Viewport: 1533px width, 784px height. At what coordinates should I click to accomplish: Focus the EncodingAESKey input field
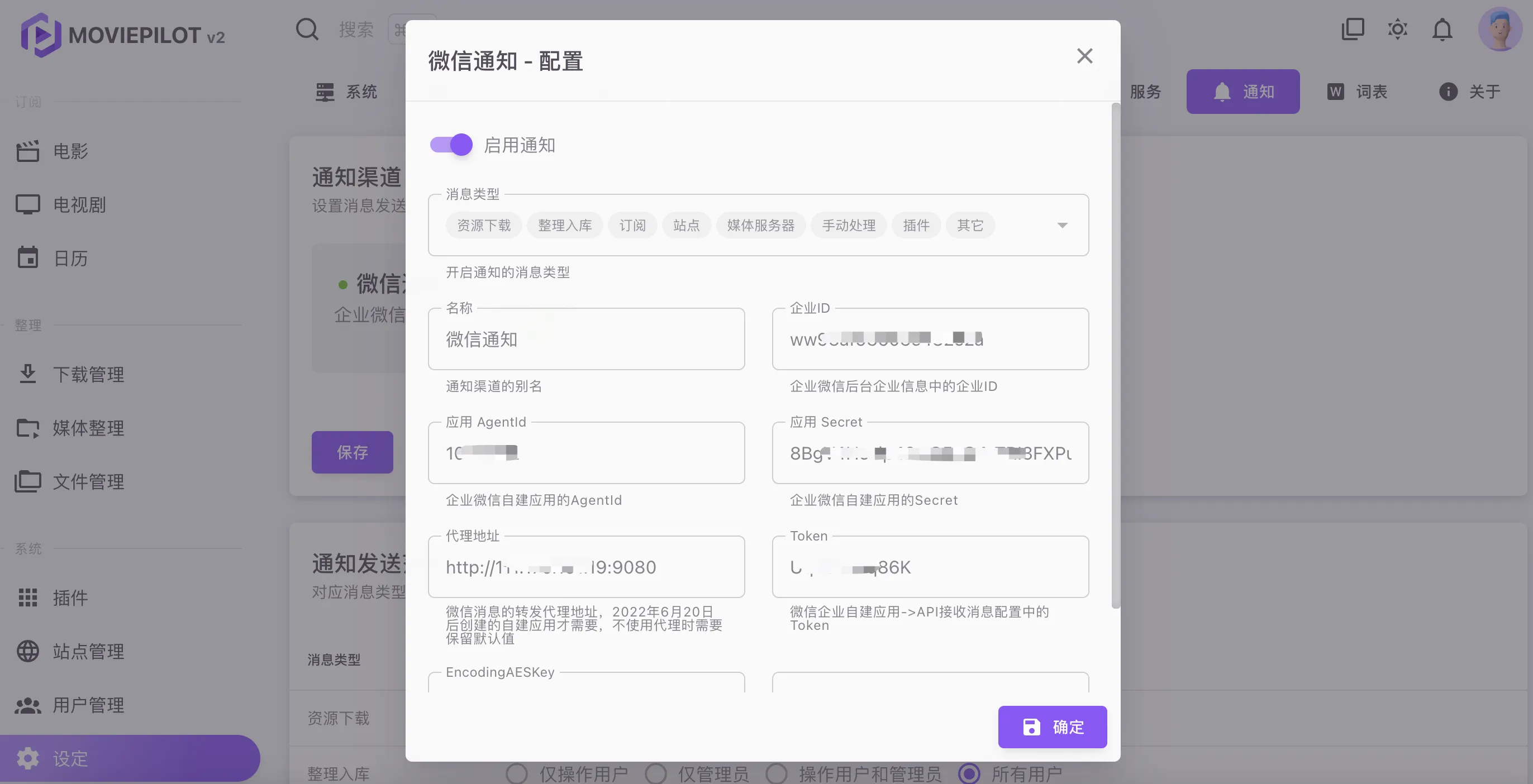pyautogui.click(x=586, y=683)
